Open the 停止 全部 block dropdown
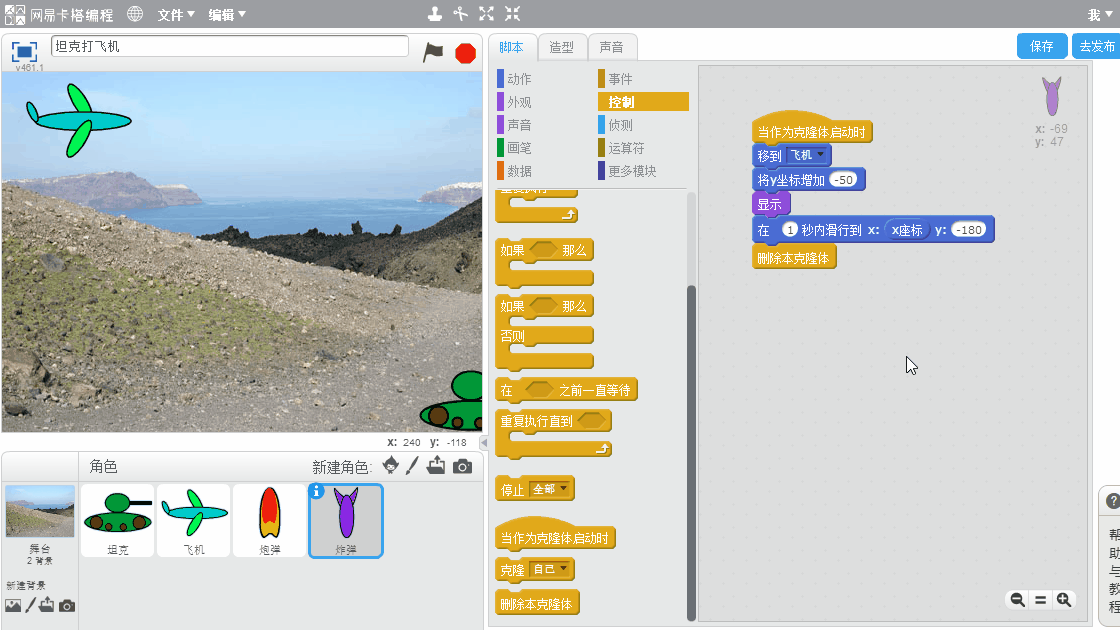 550,489
